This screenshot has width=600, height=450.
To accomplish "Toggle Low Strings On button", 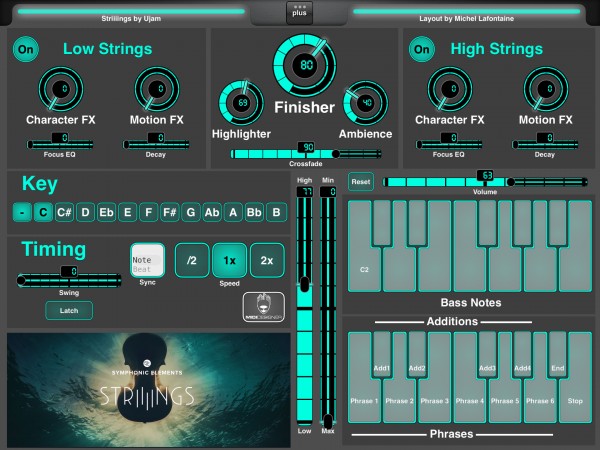I will [x=26, y=49].
